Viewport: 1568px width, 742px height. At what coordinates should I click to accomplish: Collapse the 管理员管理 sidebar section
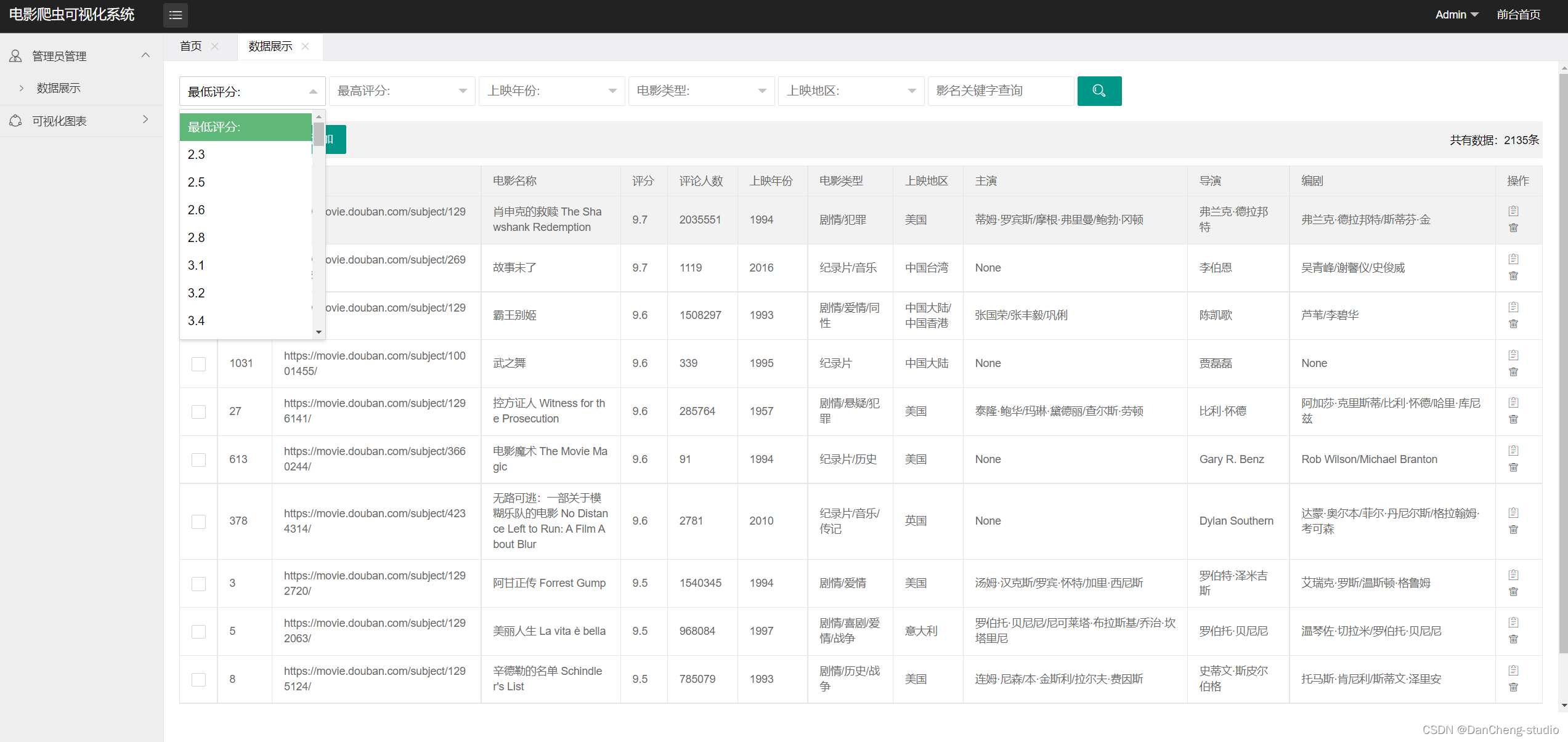[145, 55]
